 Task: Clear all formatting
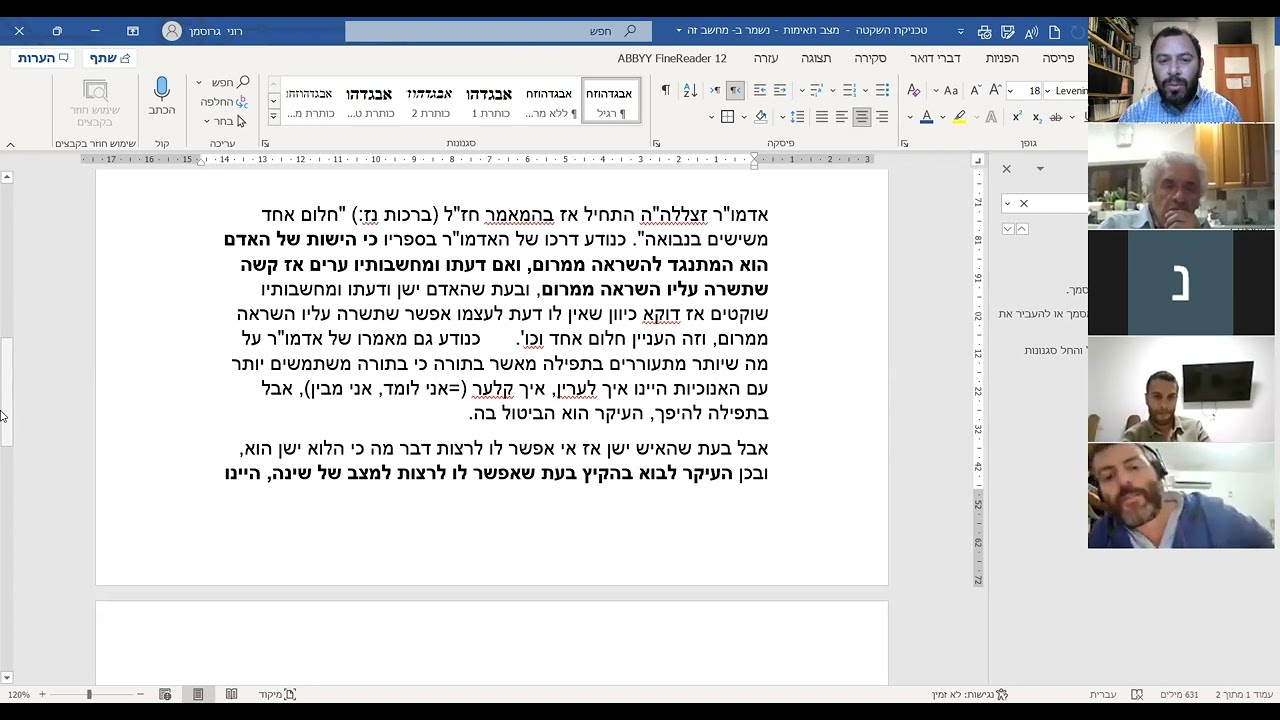pos(913,90)
